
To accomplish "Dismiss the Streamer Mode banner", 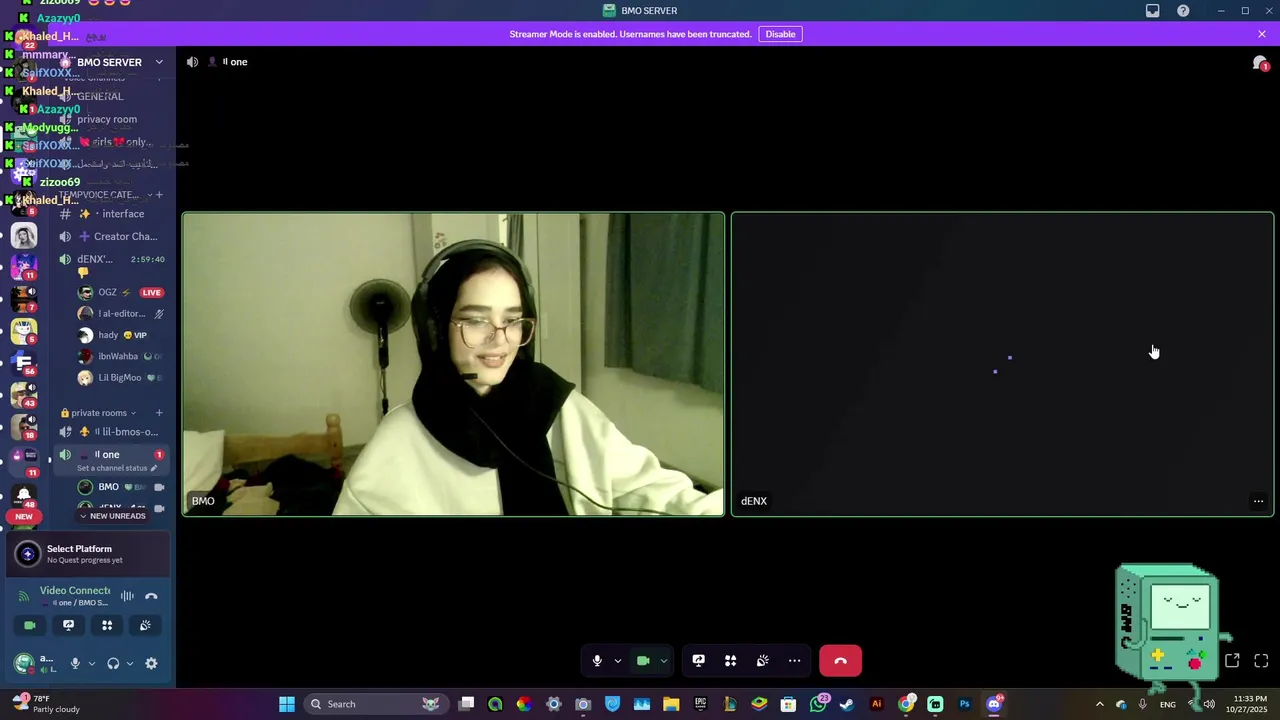I will click(1262, 34).
